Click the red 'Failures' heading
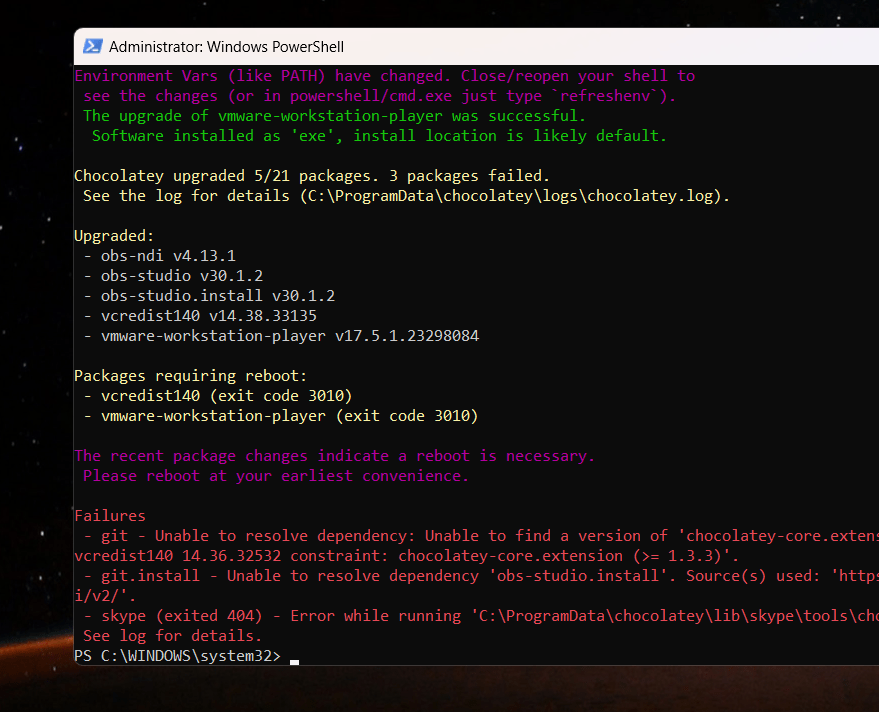 (x=110, y=516)
